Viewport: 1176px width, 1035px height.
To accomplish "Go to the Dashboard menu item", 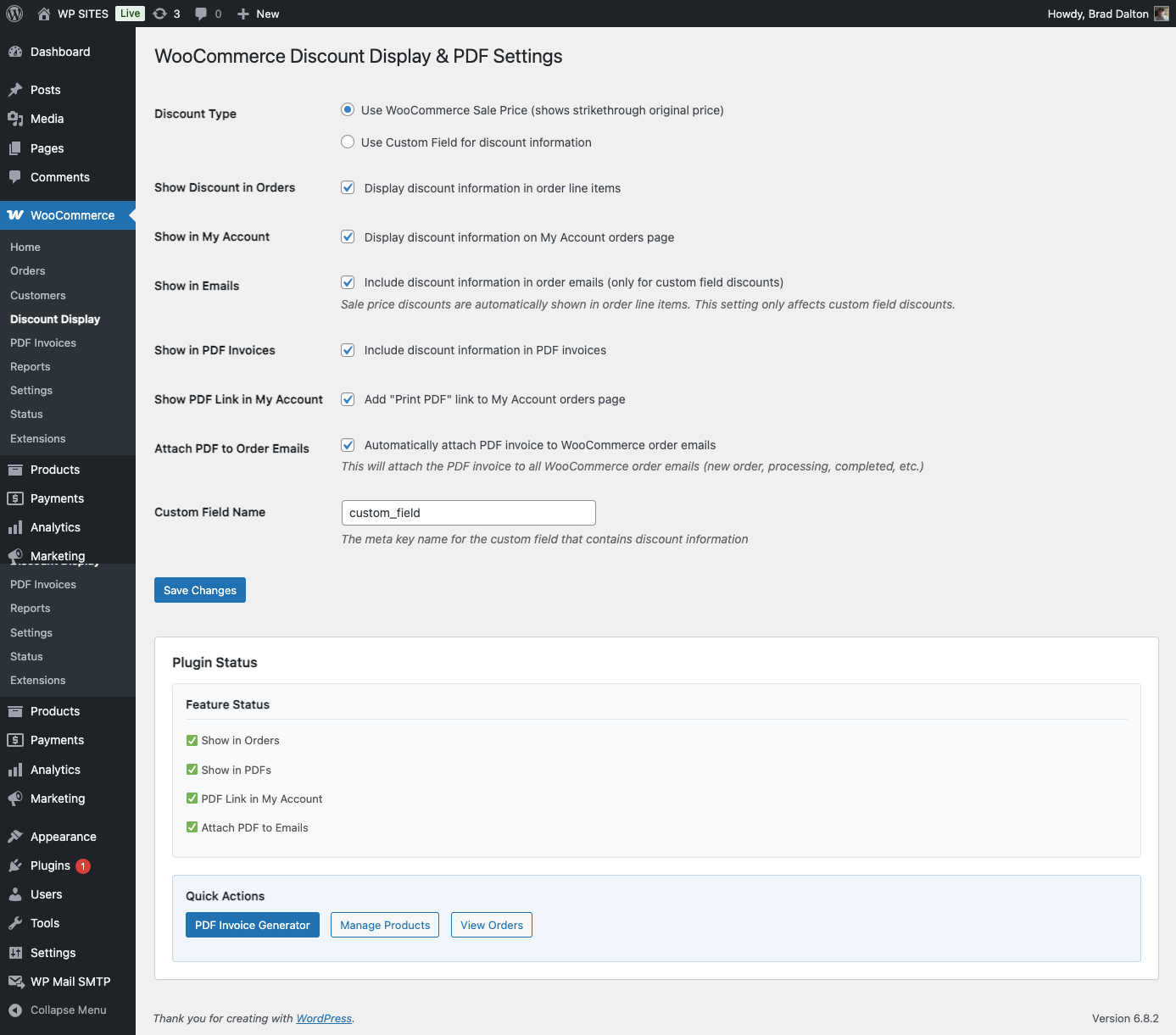I will click(x=59, y=52).
